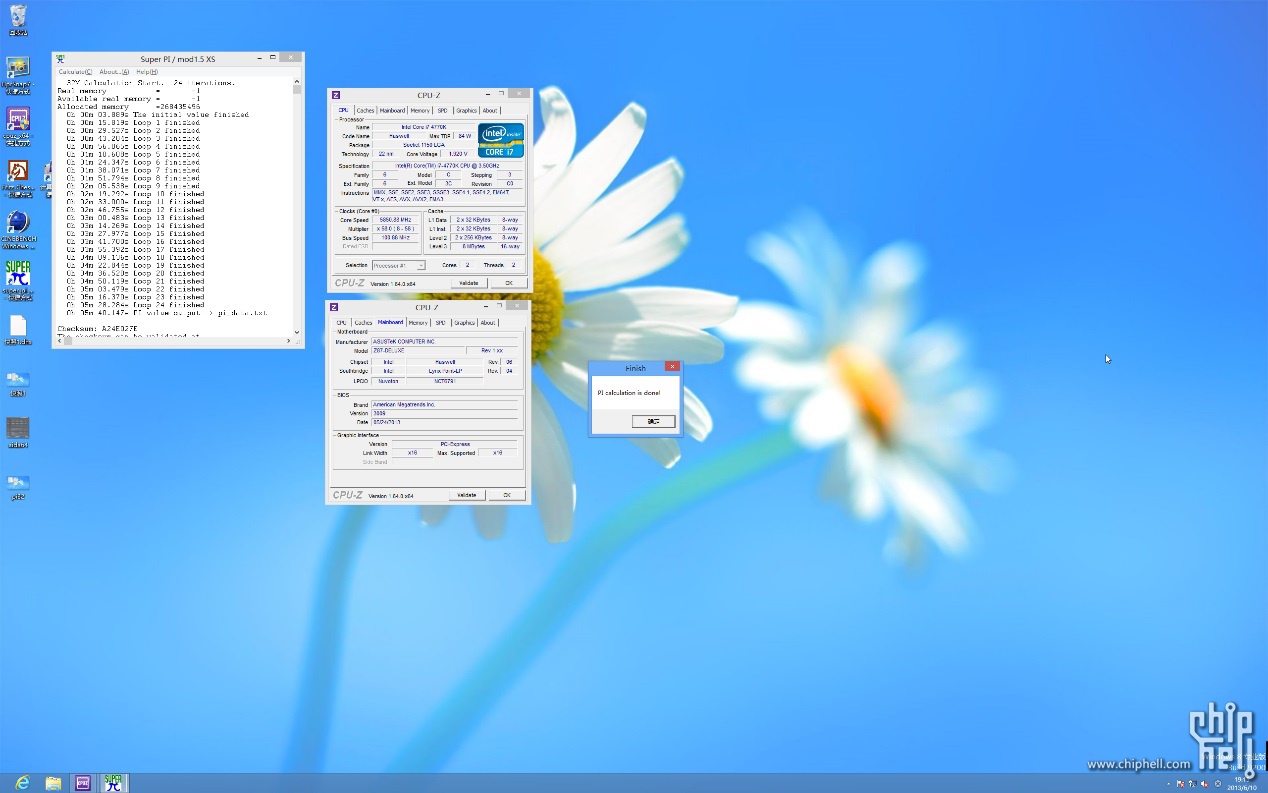The width and height of the screenshot is (1268, 793).
Task: Open SPD tab in the CPU-Z processor window
Action: click(442, 110)
